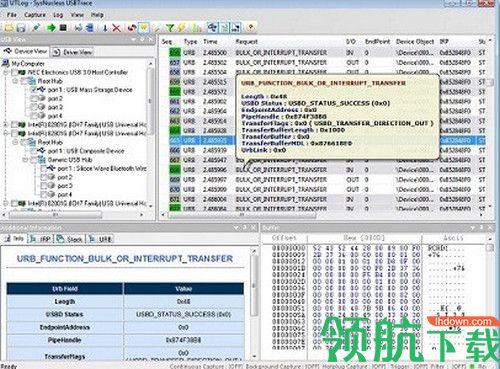Open the Buffer panel dropdown arrow

pyautogui.click(x=473, y=228)
